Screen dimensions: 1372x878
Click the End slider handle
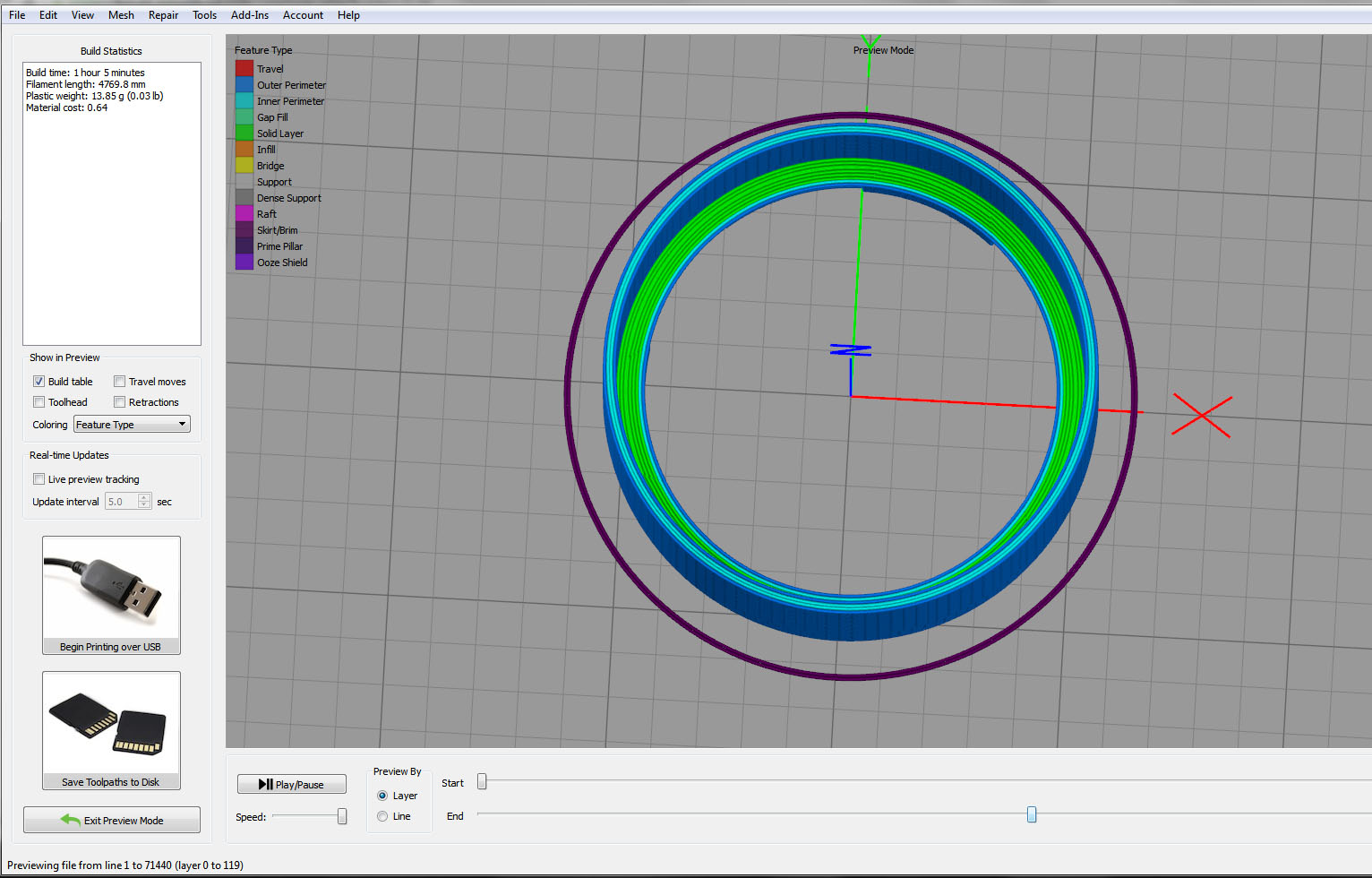1032,814
